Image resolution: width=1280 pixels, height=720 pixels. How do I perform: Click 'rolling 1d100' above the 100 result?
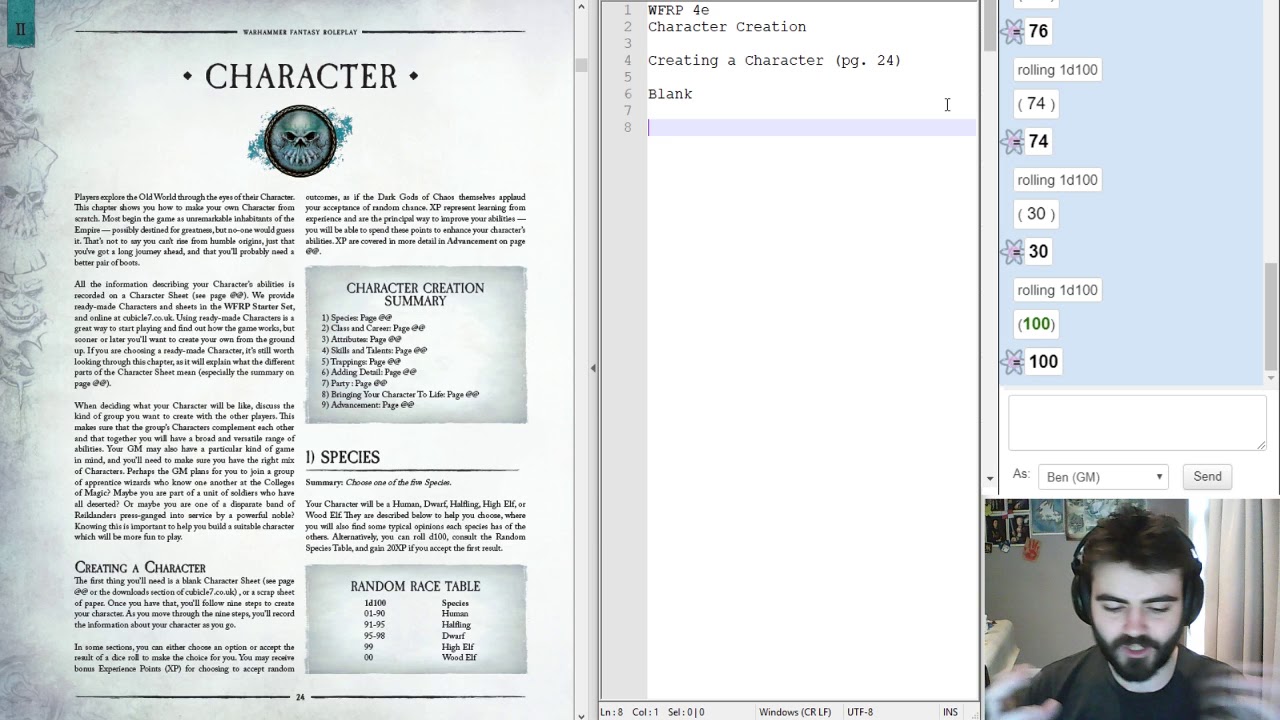coord(1057,290)
